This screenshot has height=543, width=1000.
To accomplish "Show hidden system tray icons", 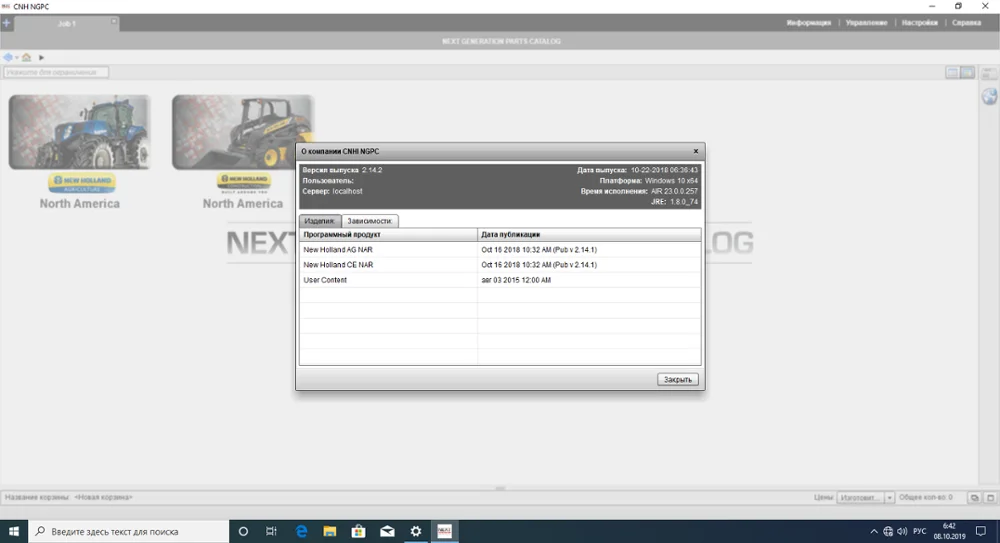I will click(x=874, y=532).
